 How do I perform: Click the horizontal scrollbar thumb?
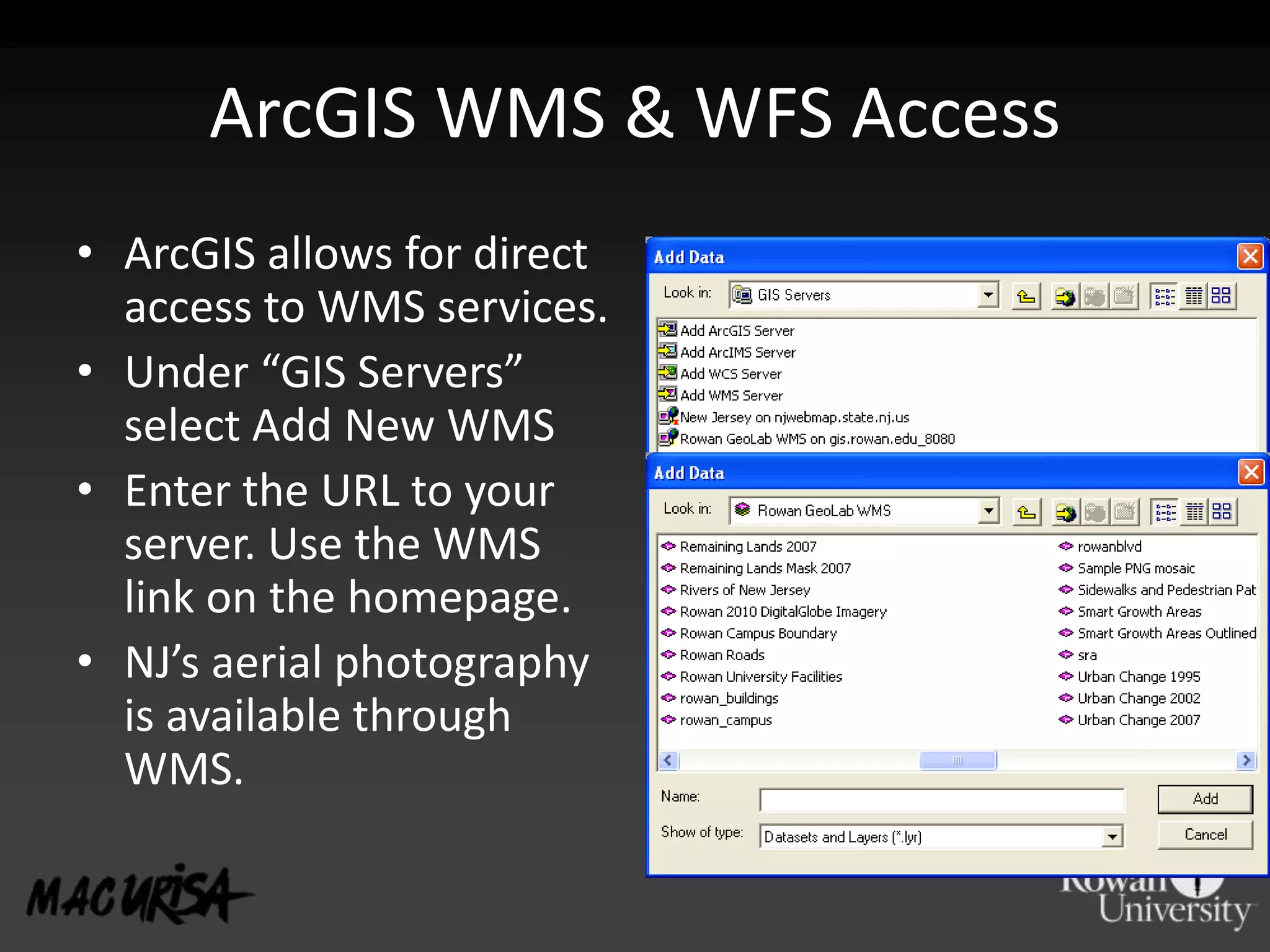[957, 760]
